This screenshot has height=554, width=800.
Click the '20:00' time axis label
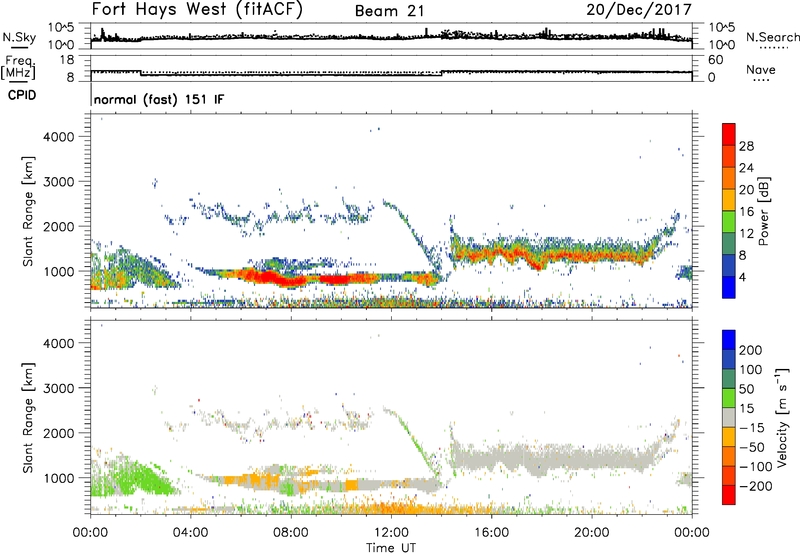[591, 533]
